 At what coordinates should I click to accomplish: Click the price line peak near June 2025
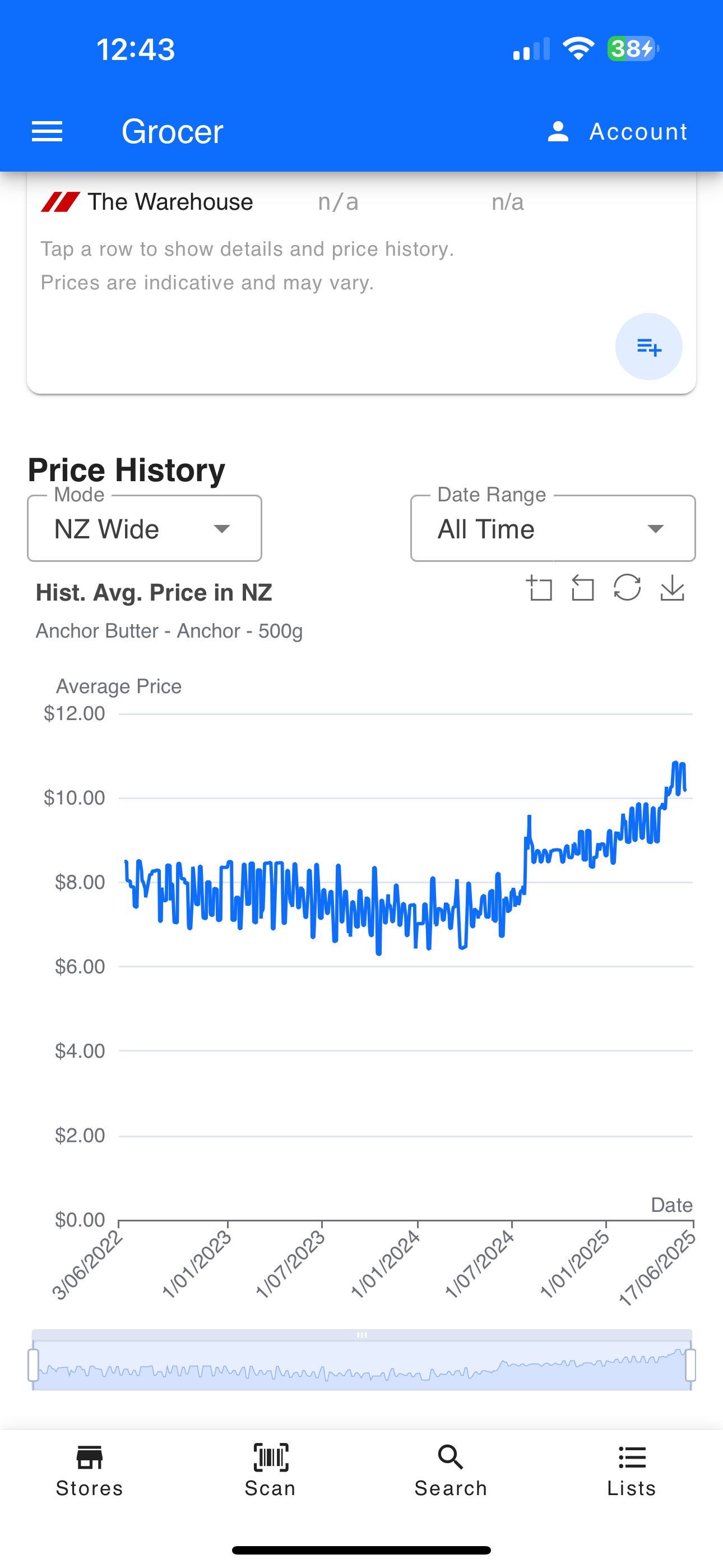tap(675, 763)
